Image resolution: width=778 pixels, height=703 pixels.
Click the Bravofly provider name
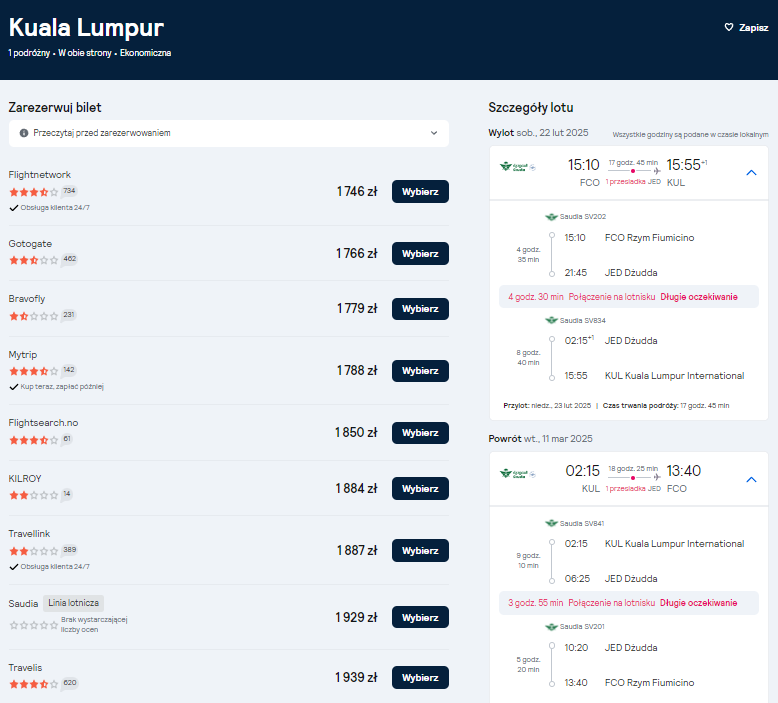[x=27, y=299]
